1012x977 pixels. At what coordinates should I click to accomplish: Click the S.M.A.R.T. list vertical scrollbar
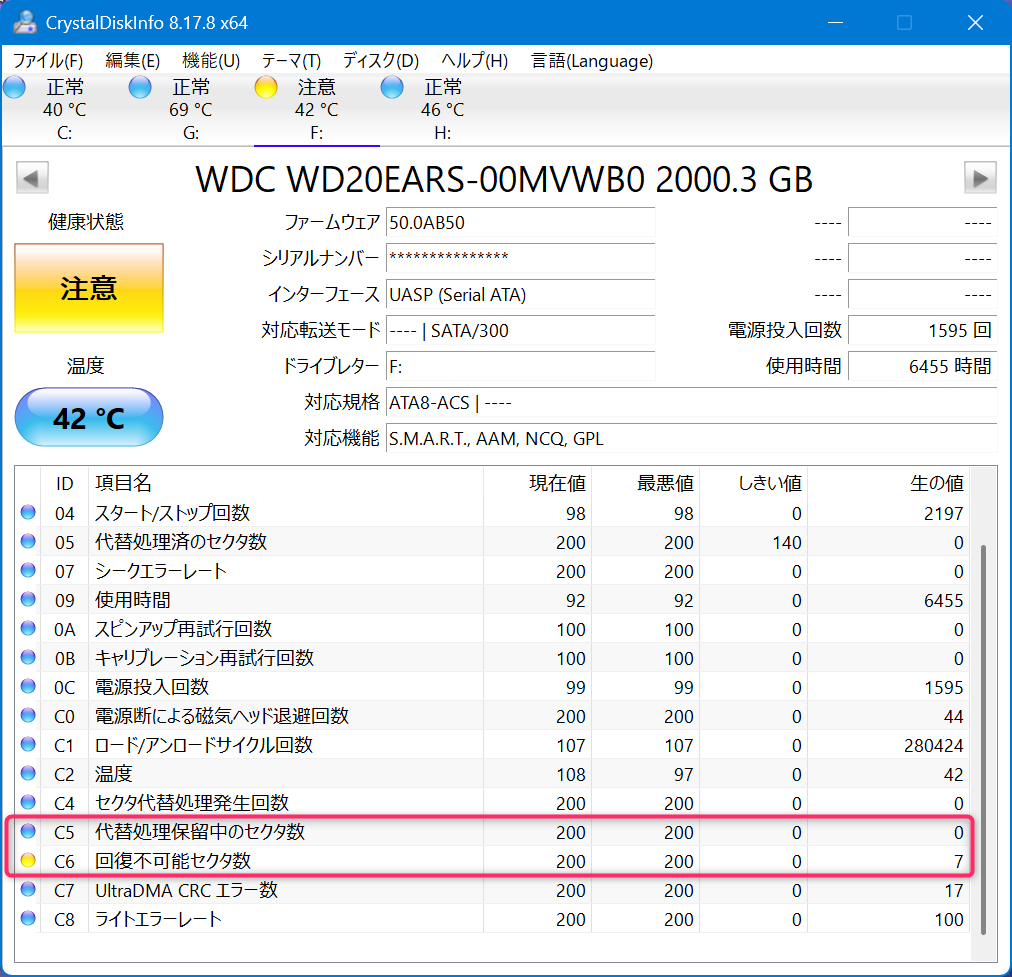984,740
